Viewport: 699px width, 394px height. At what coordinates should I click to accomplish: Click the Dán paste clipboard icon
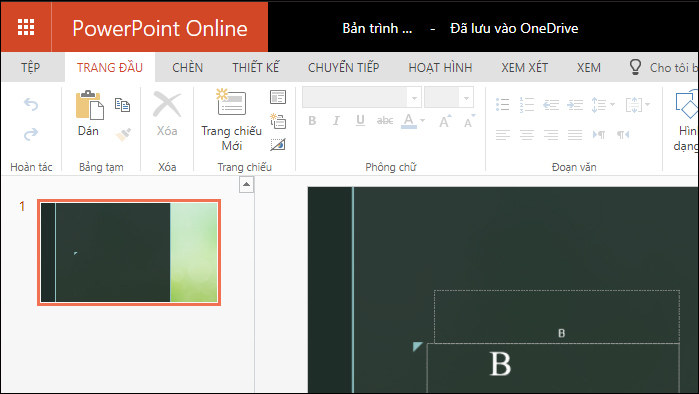pos(89,105)
